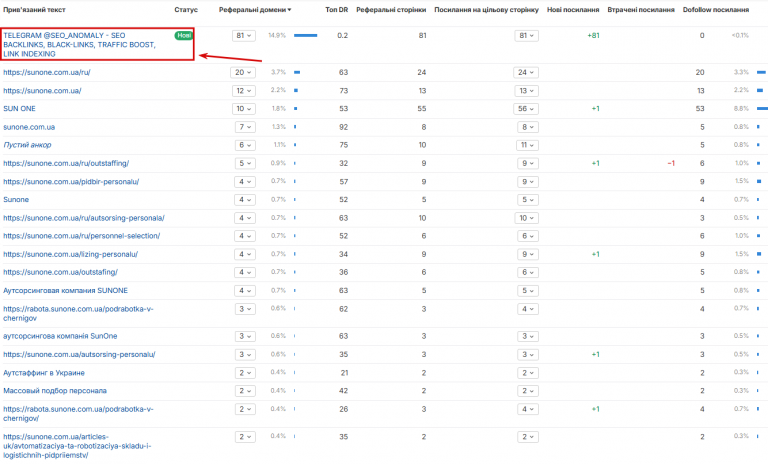The width and height of the screenshot is (768, 464).
Task: Expand target-page links dropdown showing 13
Action: [527, 91]
